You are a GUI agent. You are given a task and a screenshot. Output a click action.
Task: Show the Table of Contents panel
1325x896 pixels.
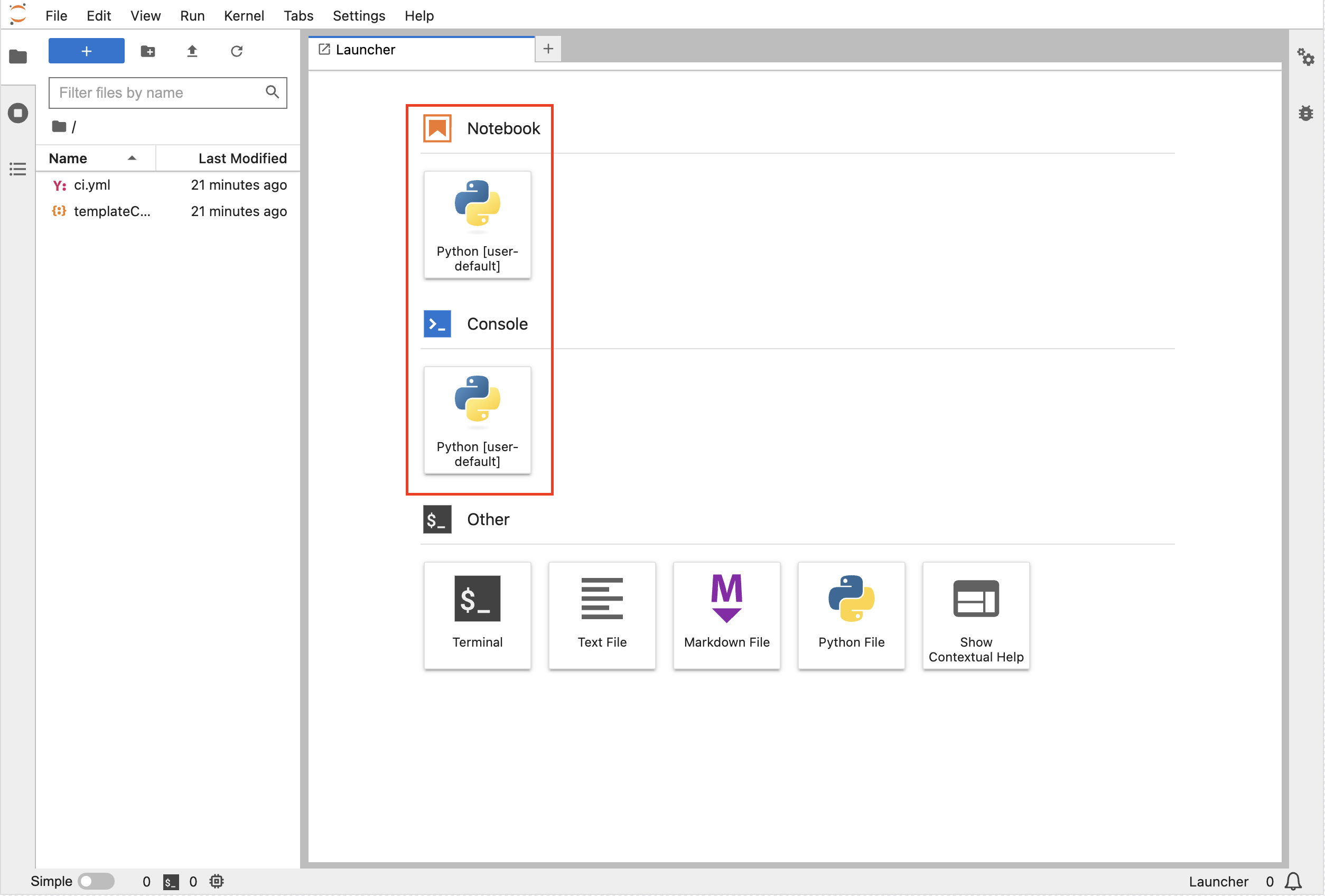coord(17,169)
